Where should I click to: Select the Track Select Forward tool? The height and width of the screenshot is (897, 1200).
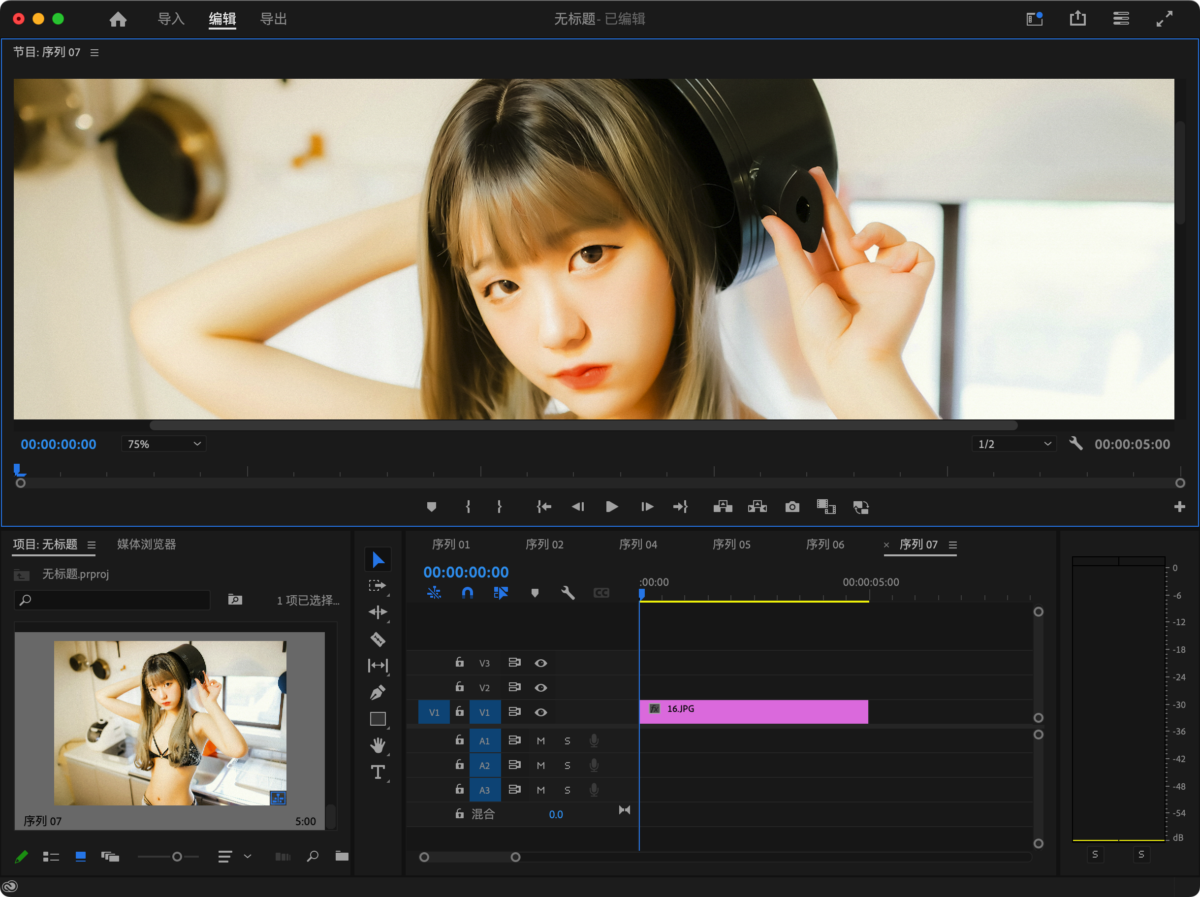378,586
